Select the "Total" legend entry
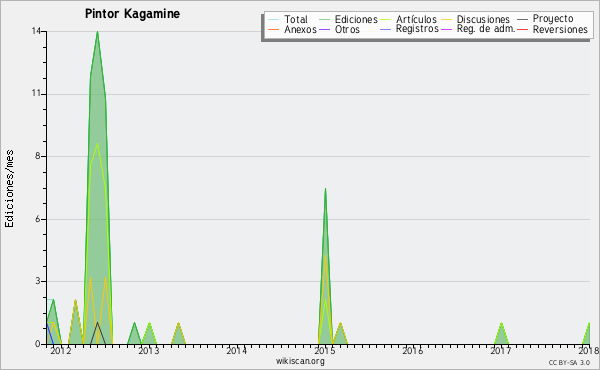600x370 pixels. click(288, 19)
